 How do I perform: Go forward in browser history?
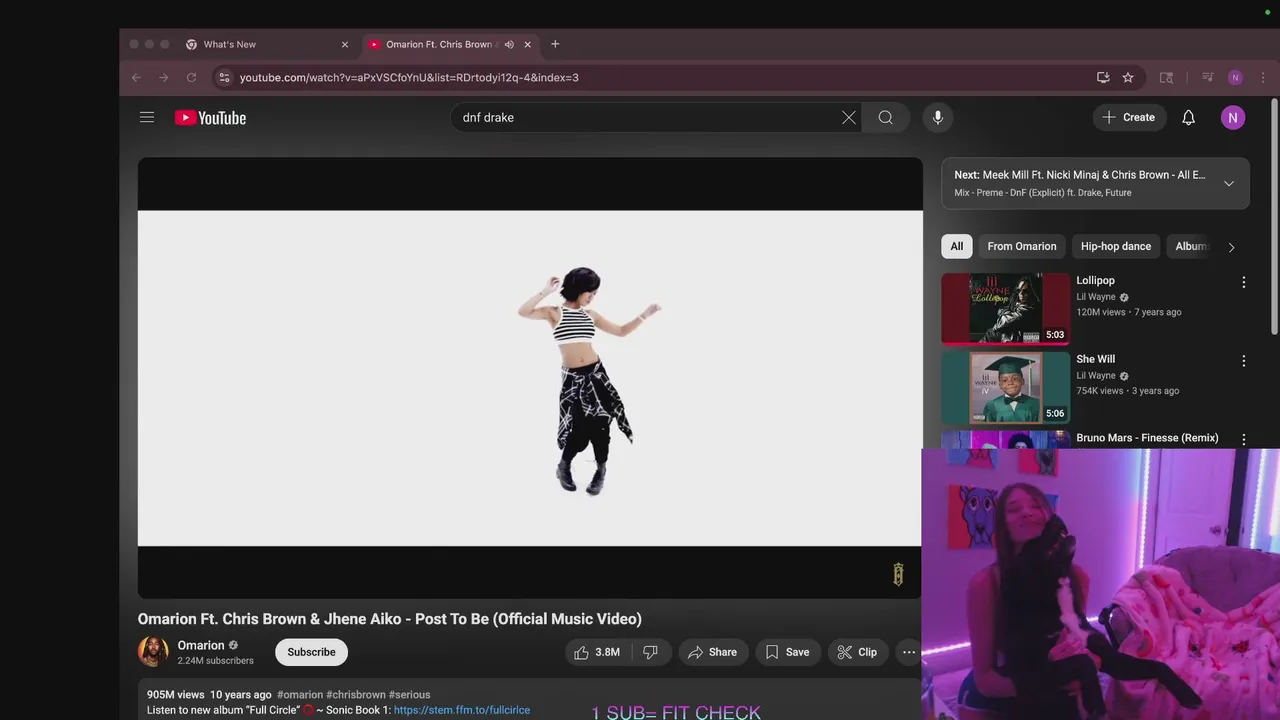click(163, 77)
